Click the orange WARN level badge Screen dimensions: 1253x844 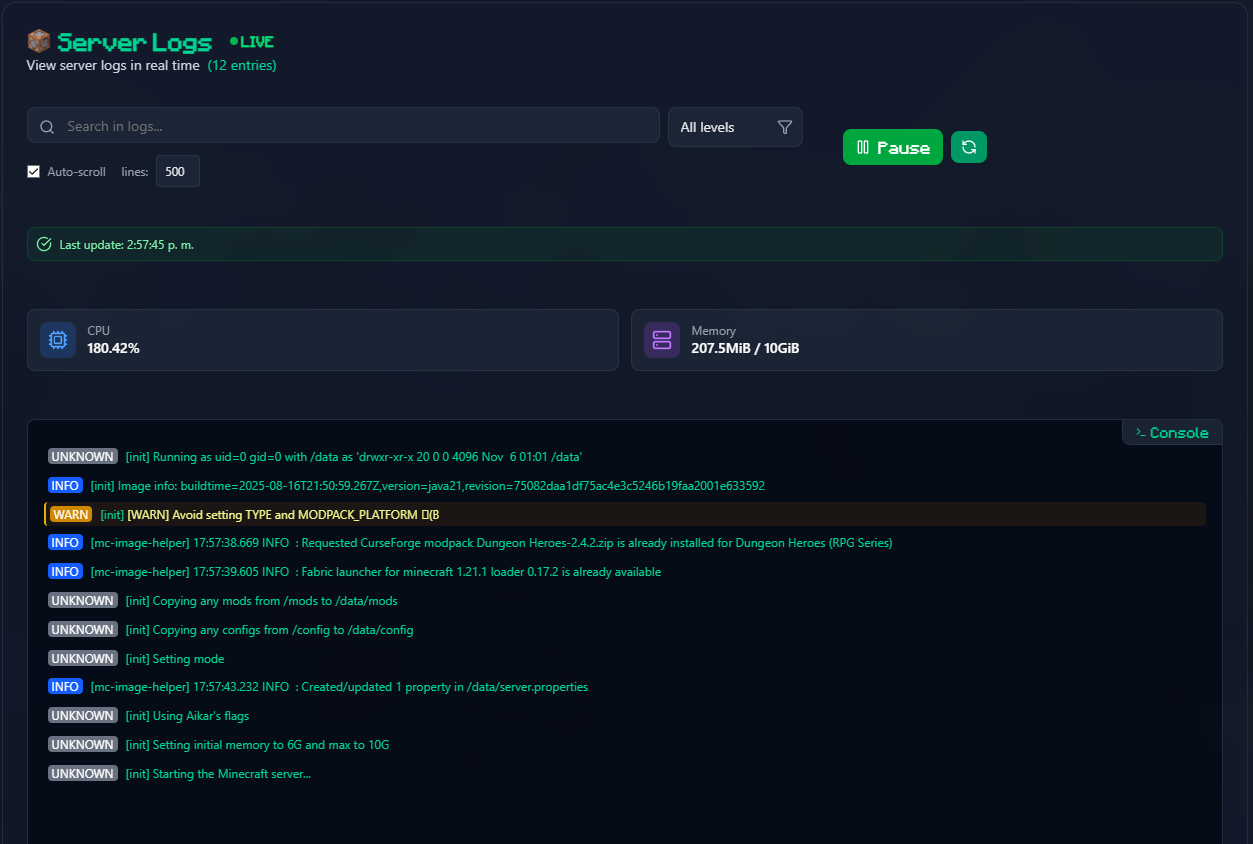click(x=71, y=514)
